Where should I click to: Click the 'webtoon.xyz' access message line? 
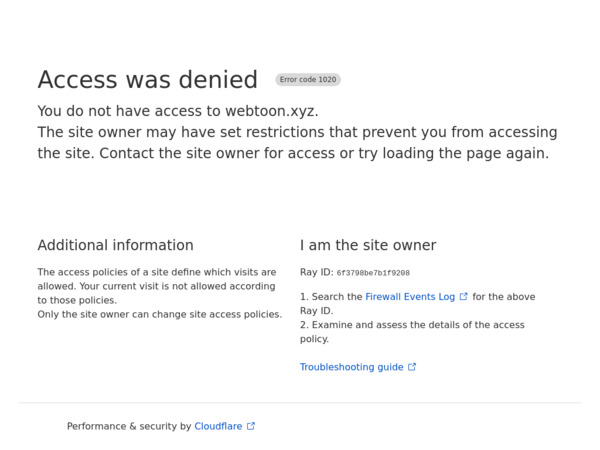(x=178, y=111)
